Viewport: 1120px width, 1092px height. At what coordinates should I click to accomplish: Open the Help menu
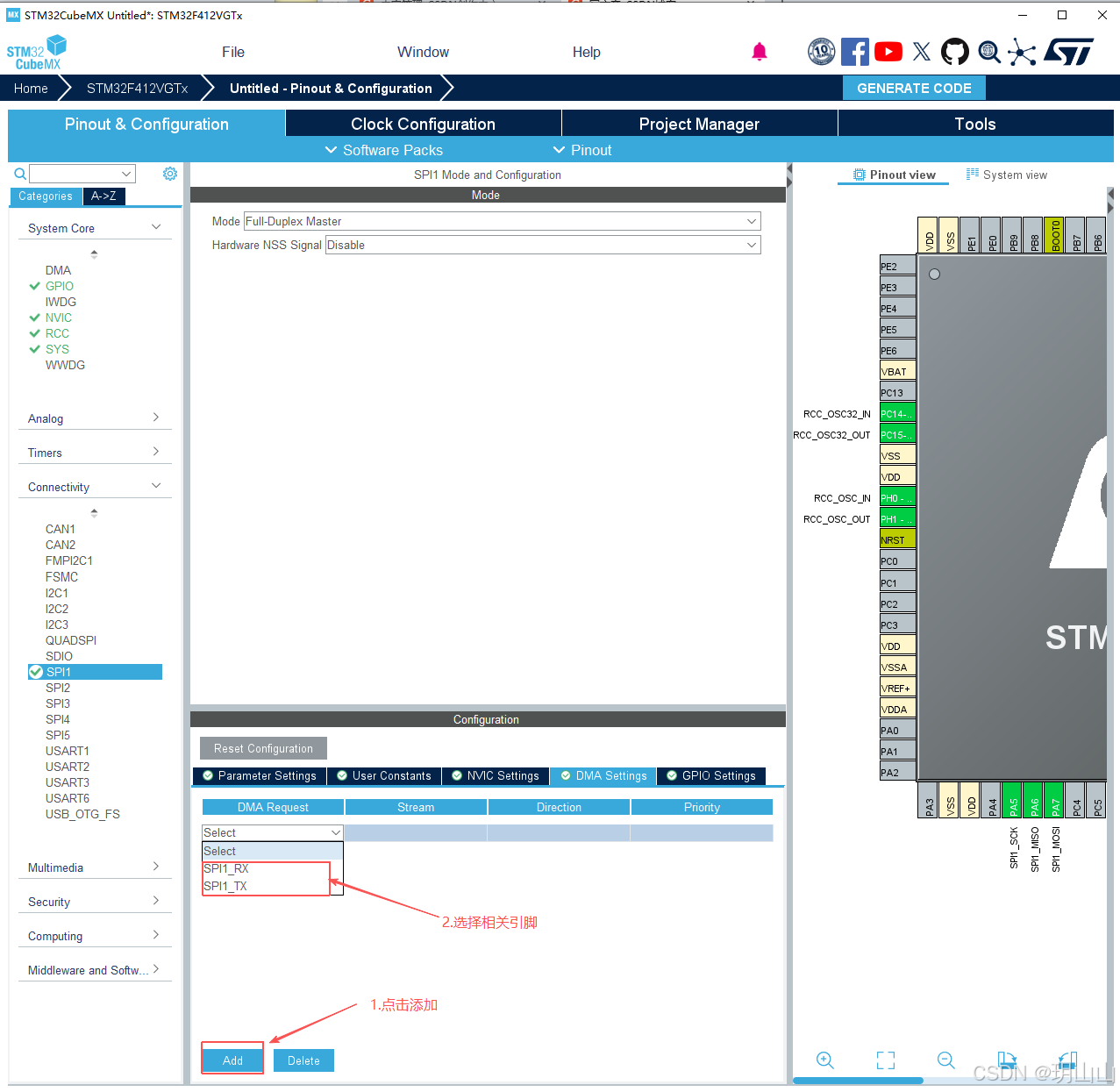[x=587, y=52]
